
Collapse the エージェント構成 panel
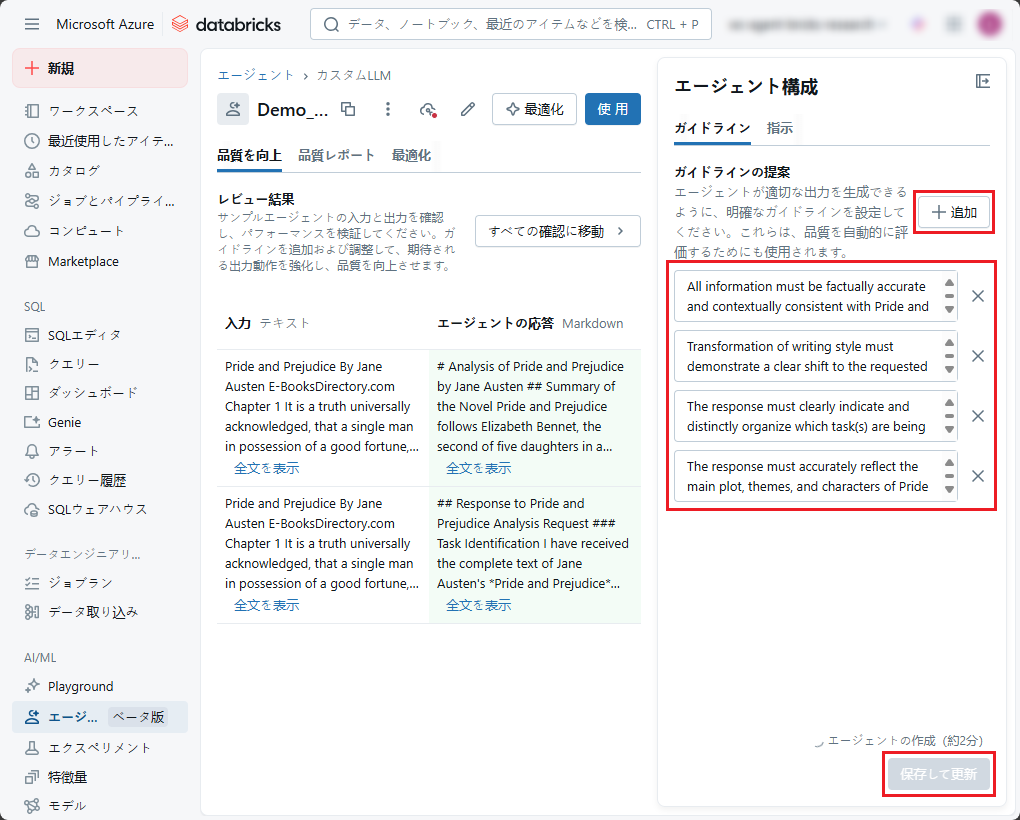[x=982, y=82]
